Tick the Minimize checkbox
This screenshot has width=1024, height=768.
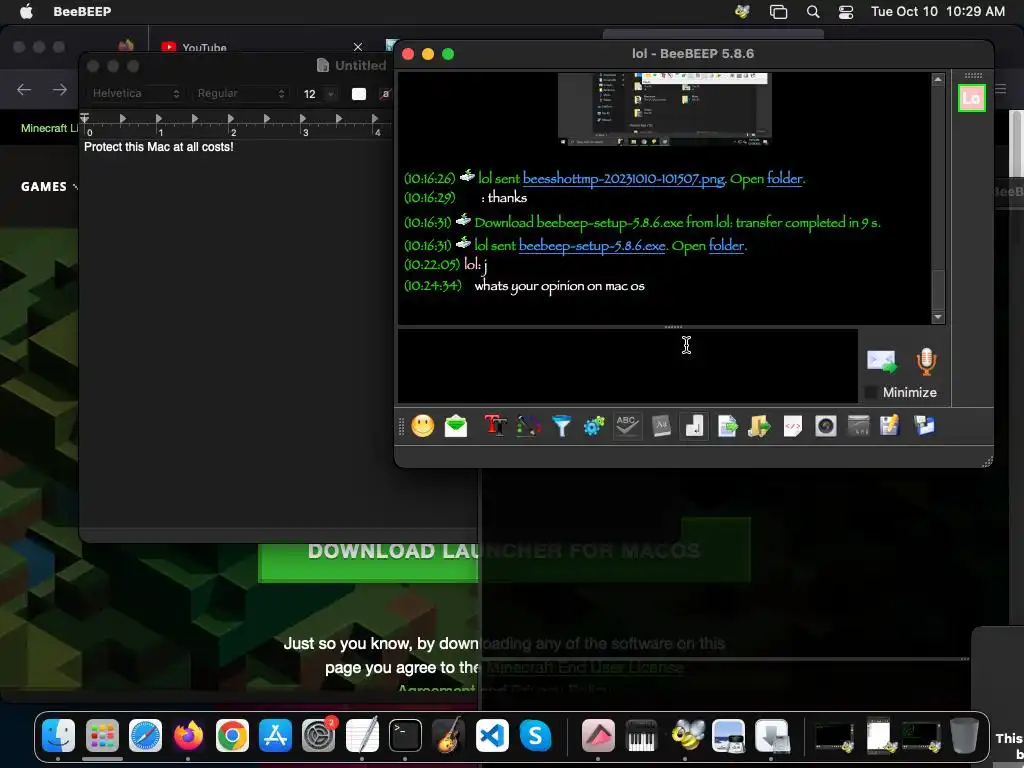(871, 392)
